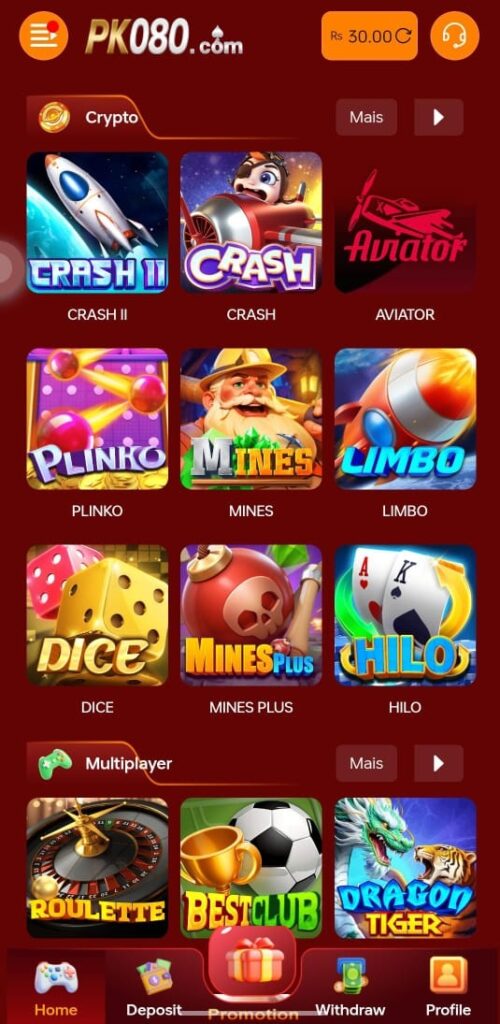The image size is (500, 1024).
Task: Expand Multiplayer section with arrow button
Action: [439, 763]
